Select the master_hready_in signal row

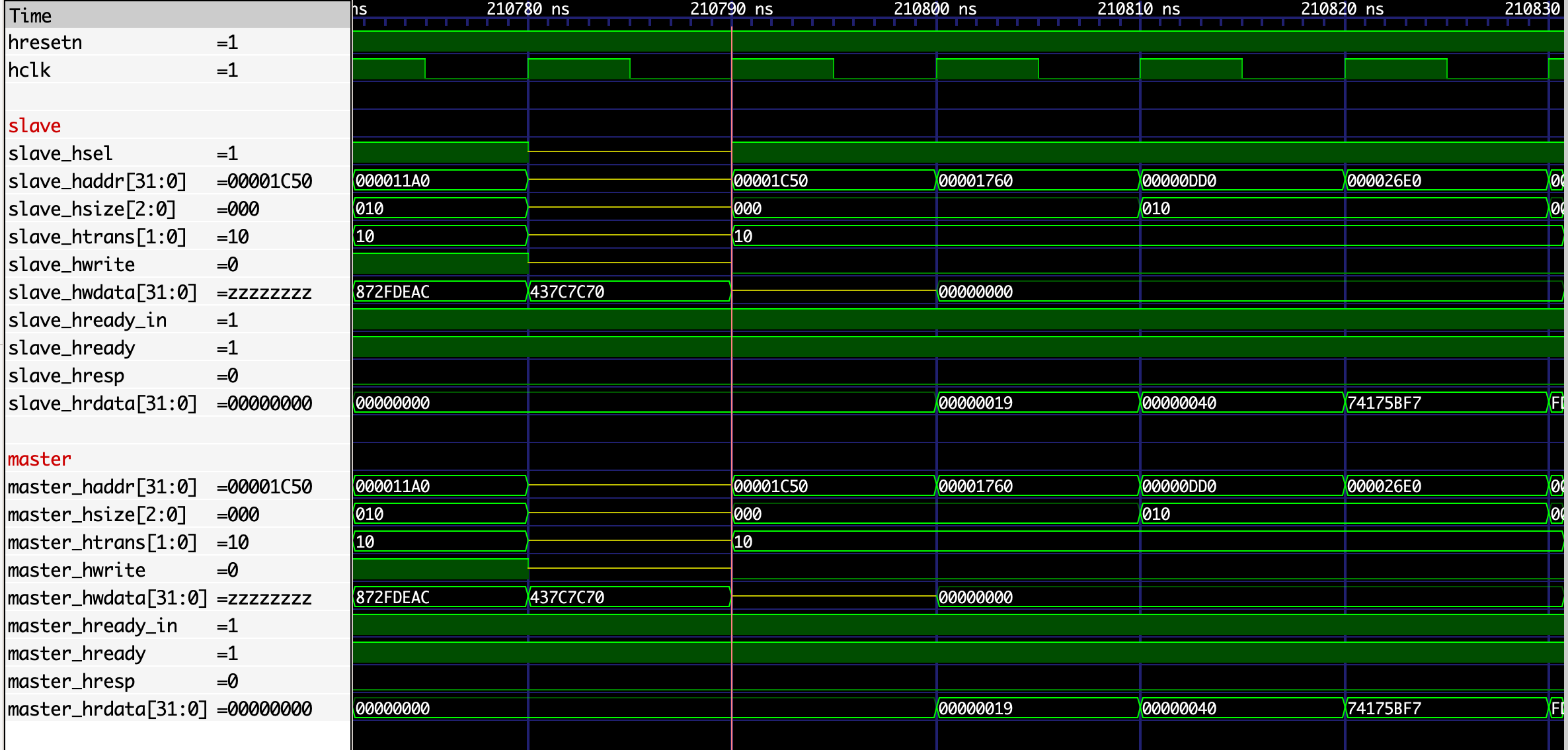click(x=93, y=626)
